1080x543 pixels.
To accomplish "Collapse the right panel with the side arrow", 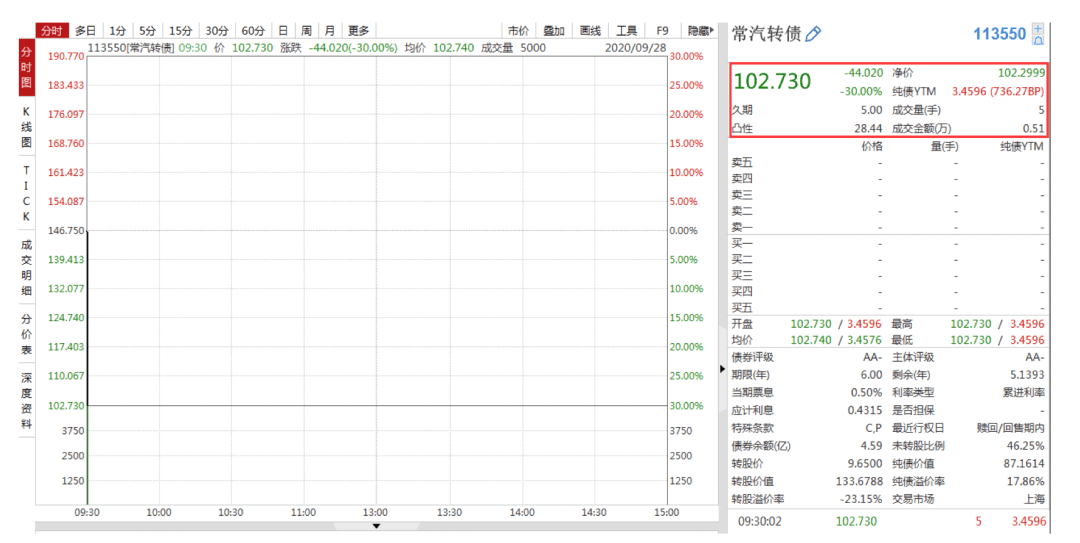I will [x=722, y=369].
